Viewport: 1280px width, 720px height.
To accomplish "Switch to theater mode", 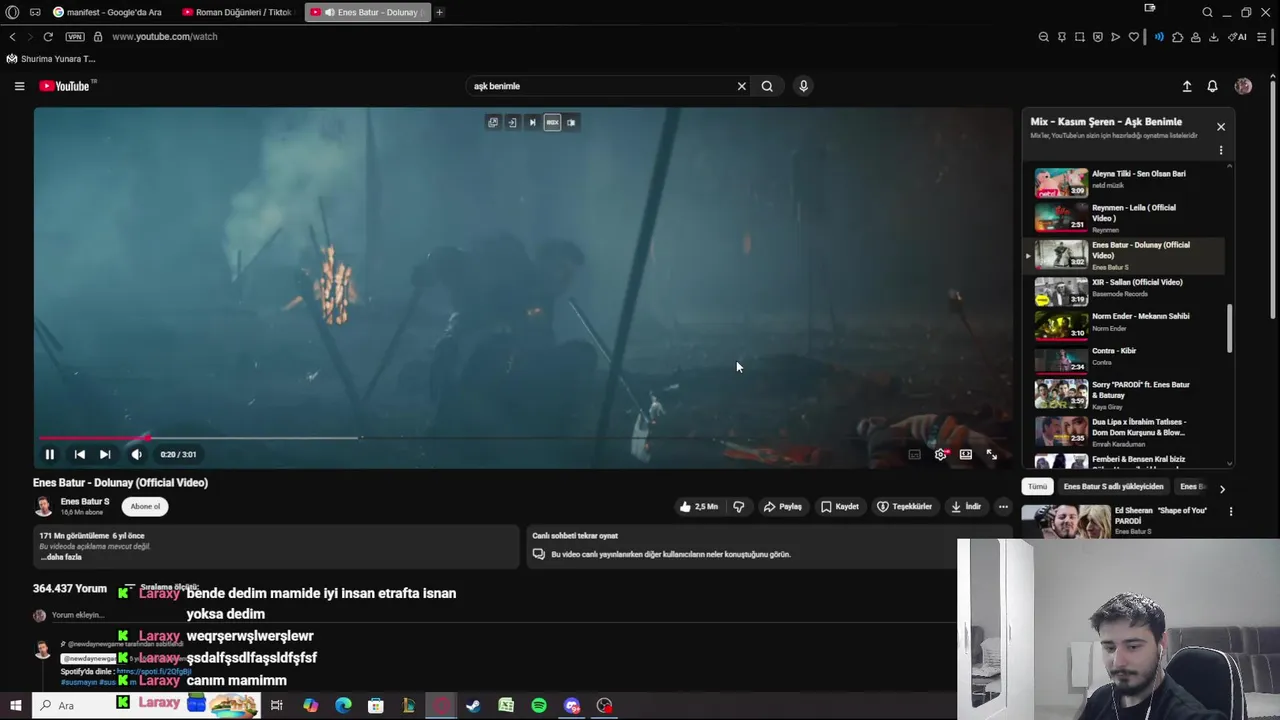I will click(966, 454).
